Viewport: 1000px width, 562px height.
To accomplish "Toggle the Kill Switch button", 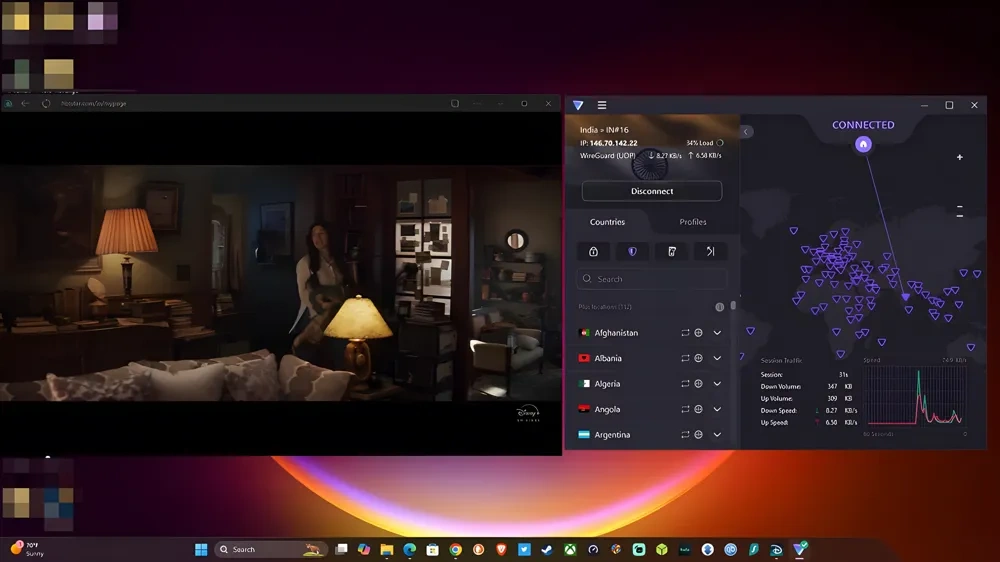I will click(x=672, y=251).
